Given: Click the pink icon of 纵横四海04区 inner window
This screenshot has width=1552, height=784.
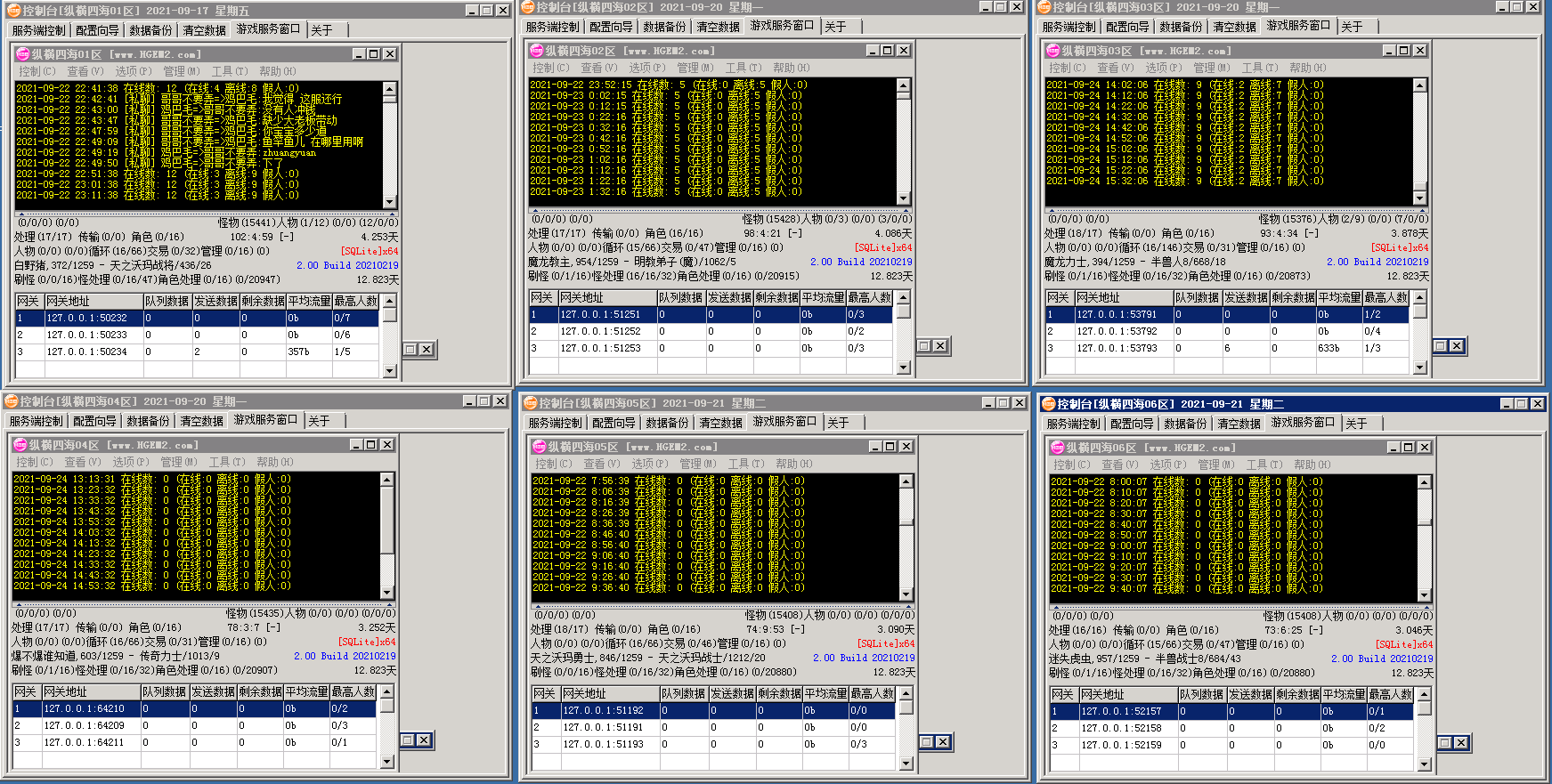Looking at the screenshot, I should tap(19, 445).
